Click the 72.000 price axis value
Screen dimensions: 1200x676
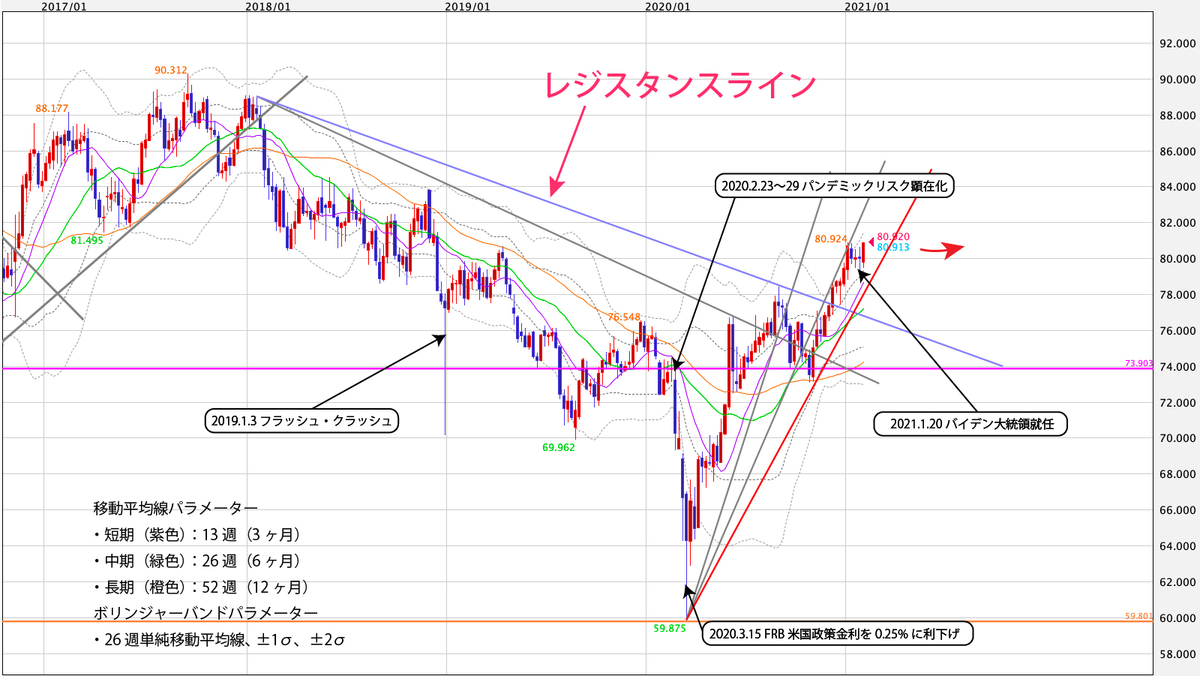(x=1177, y=402)
